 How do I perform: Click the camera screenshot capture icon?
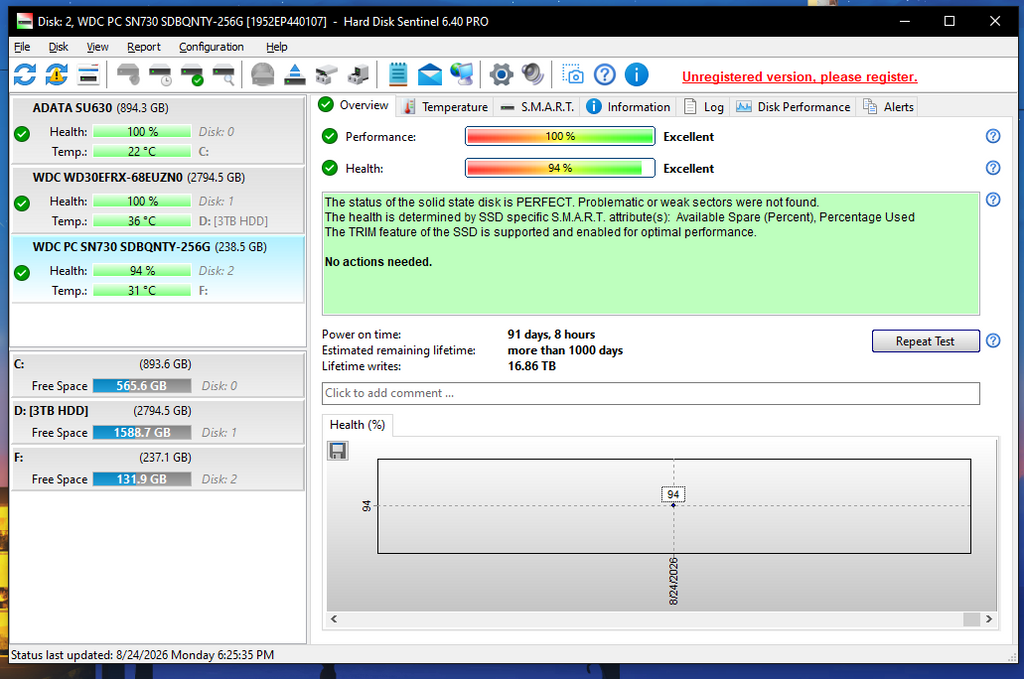[573, 74]
